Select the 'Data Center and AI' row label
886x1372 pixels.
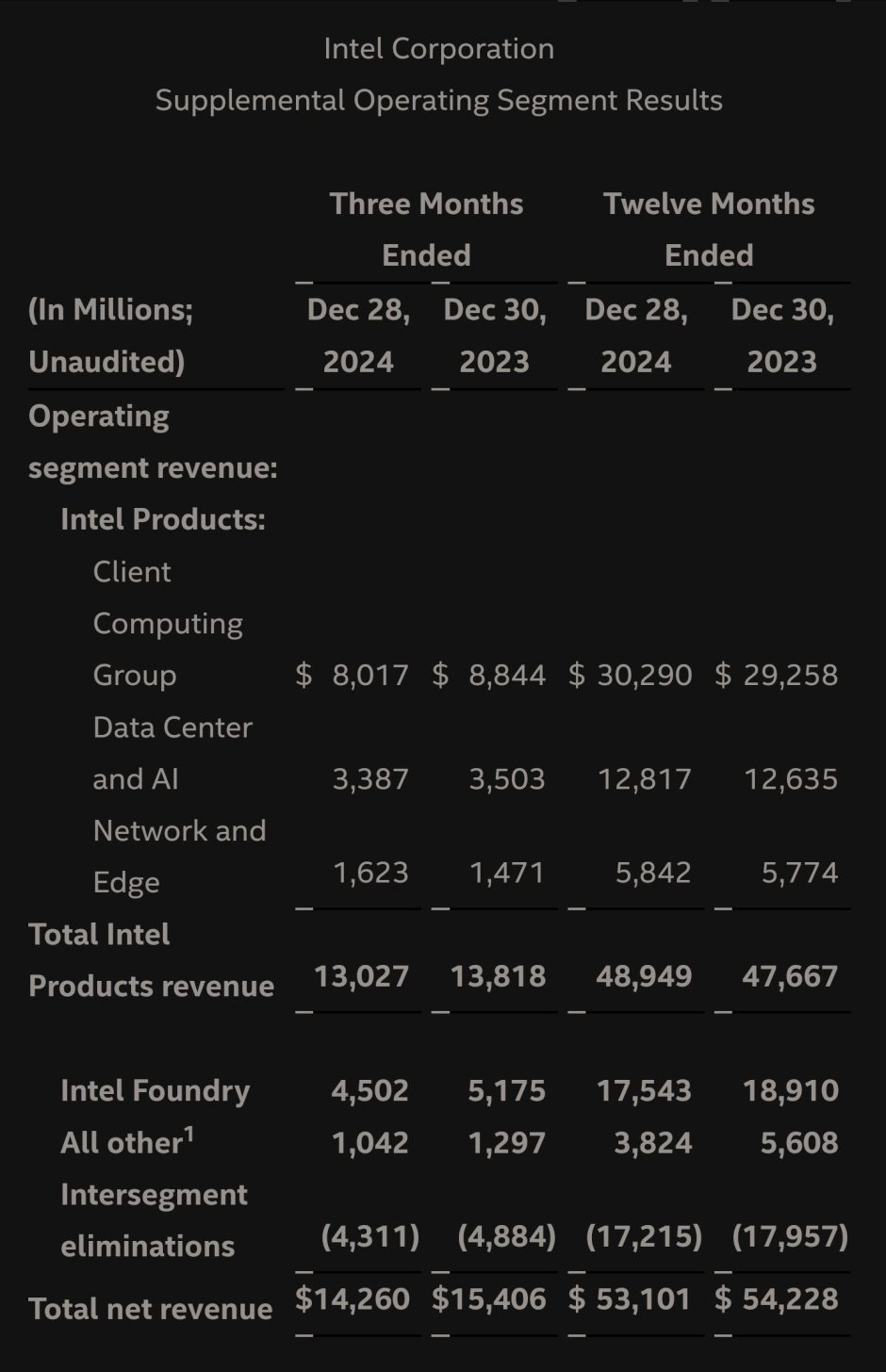[x=172, y=753]
